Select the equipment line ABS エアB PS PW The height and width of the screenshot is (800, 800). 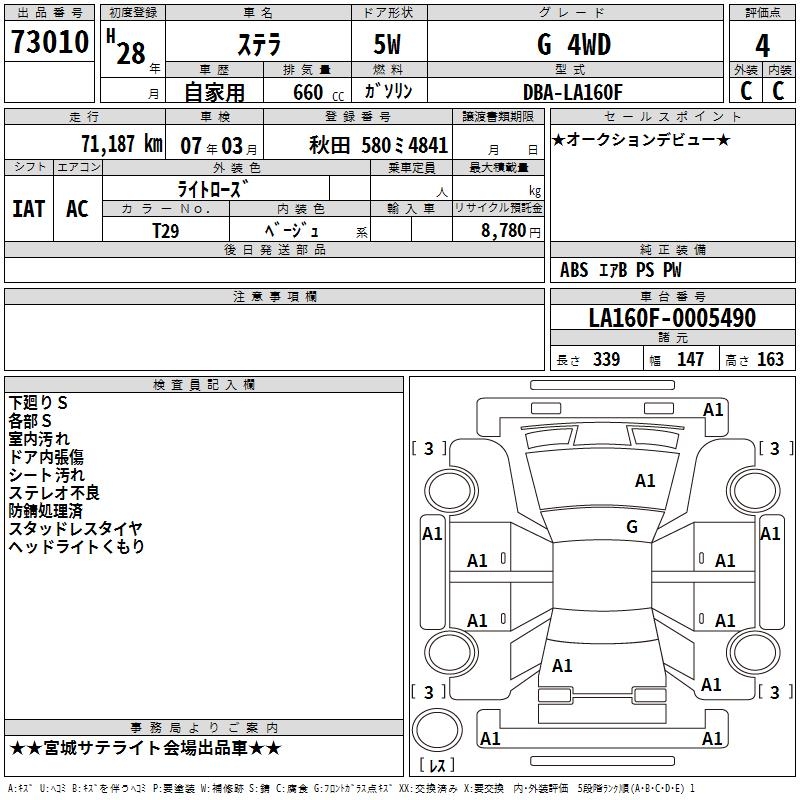pyautogui.click(x=620, y=270)
